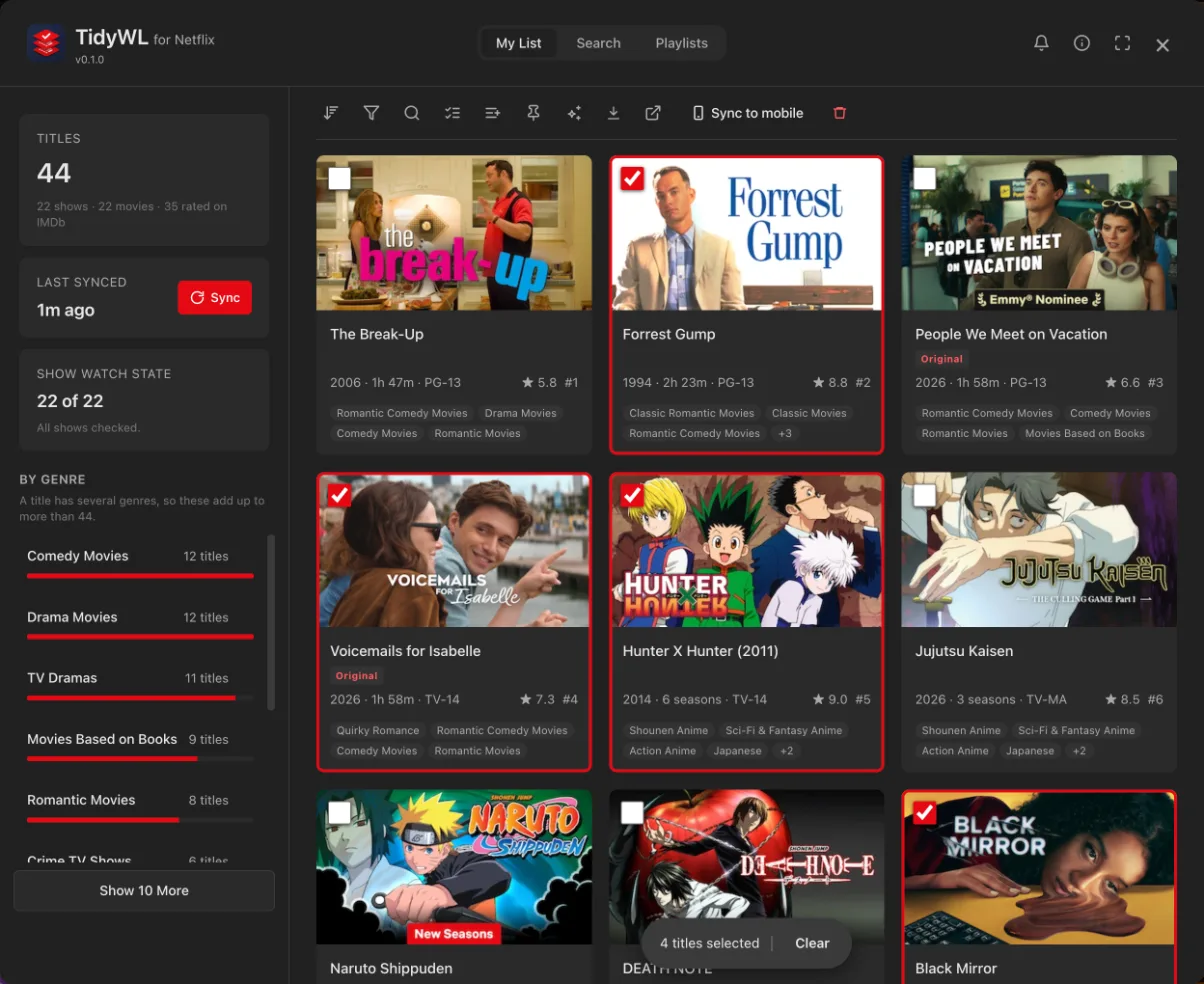The image size is (1204, 984).
Task: Click Classic Romantic Movies tag
Action: pos(691,413)
